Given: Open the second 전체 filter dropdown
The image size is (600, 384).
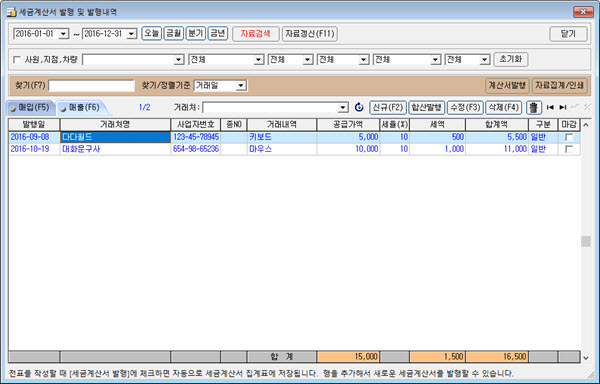Looking at the screenshot, I should pos(308,60).
